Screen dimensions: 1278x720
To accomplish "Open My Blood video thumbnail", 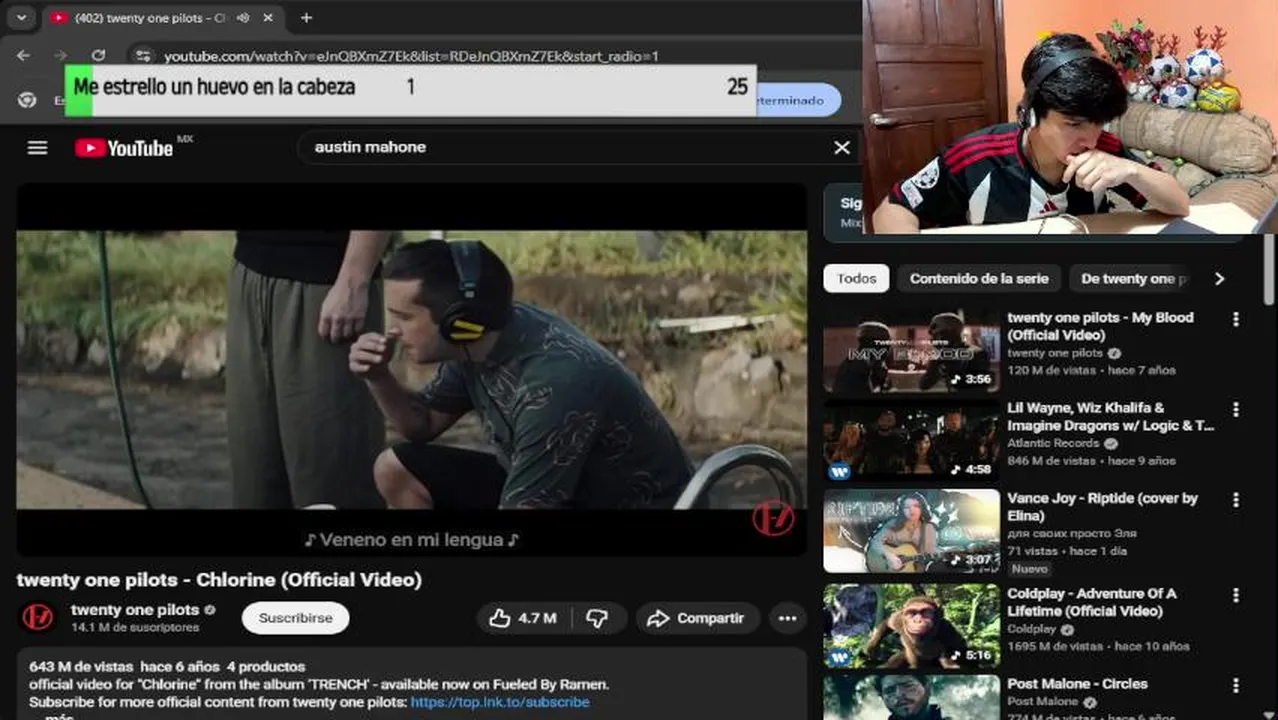I will point(911,351).
